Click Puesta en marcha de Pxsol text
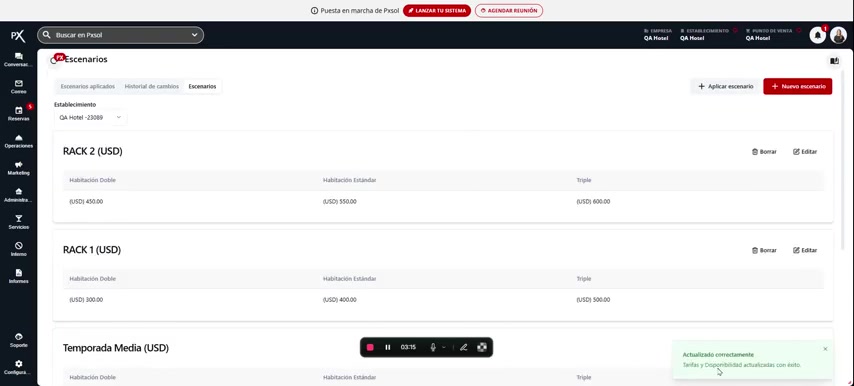Screen dimensions: 854x386 (x=360, y=10)
